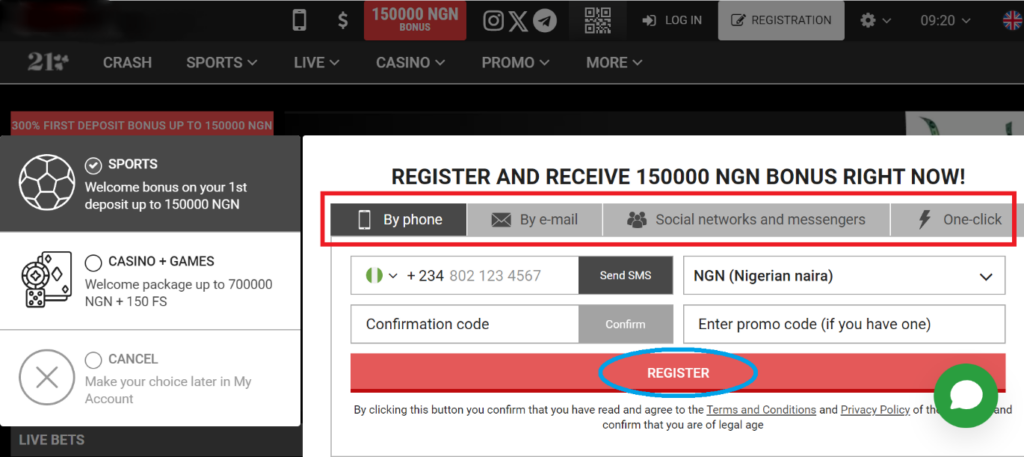The image size is (1024, 457).
Task: Open the X (Twitter) social icon
Action: (518, 21)
